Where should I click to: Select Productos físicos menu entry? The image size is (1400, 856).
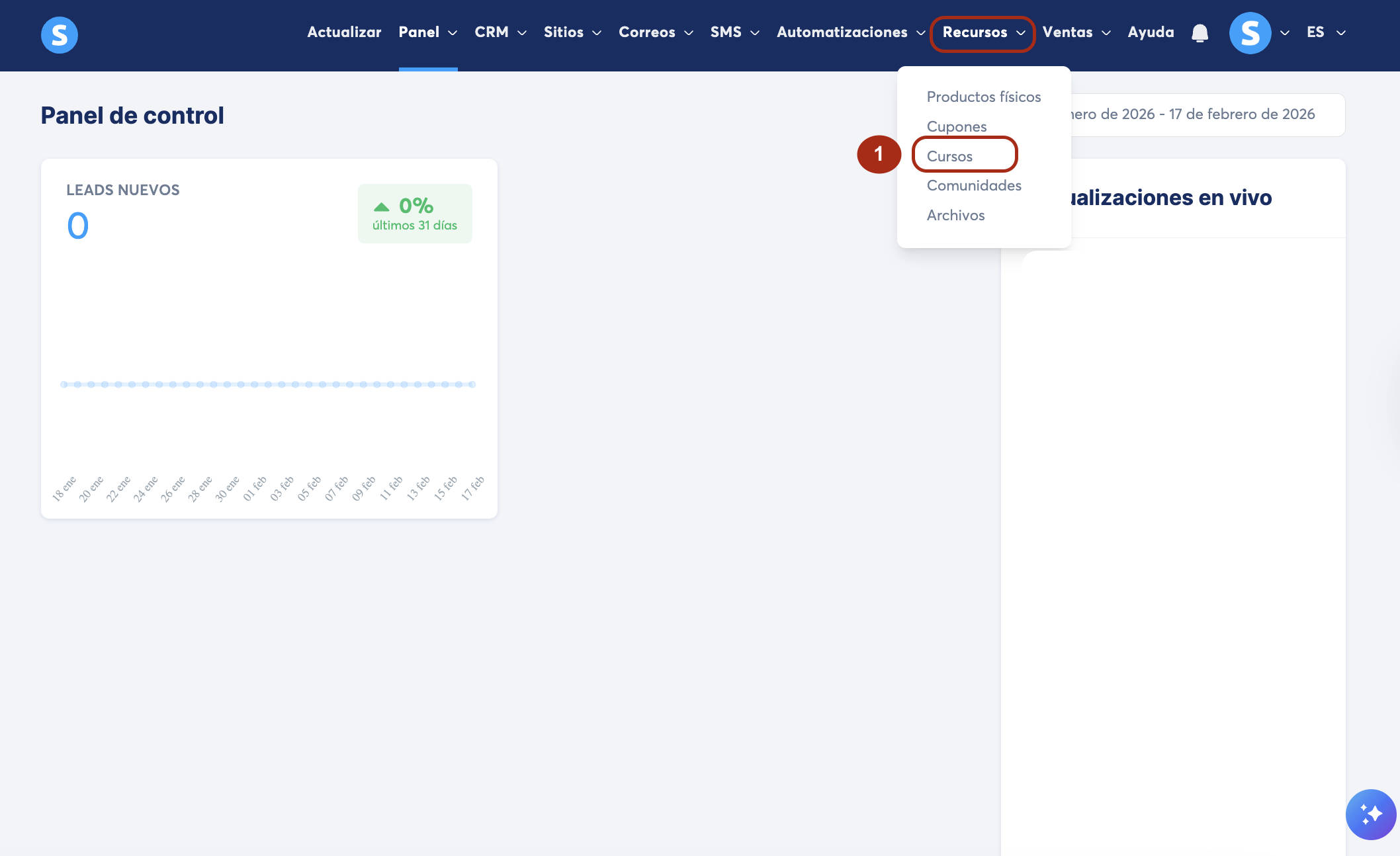983,97
